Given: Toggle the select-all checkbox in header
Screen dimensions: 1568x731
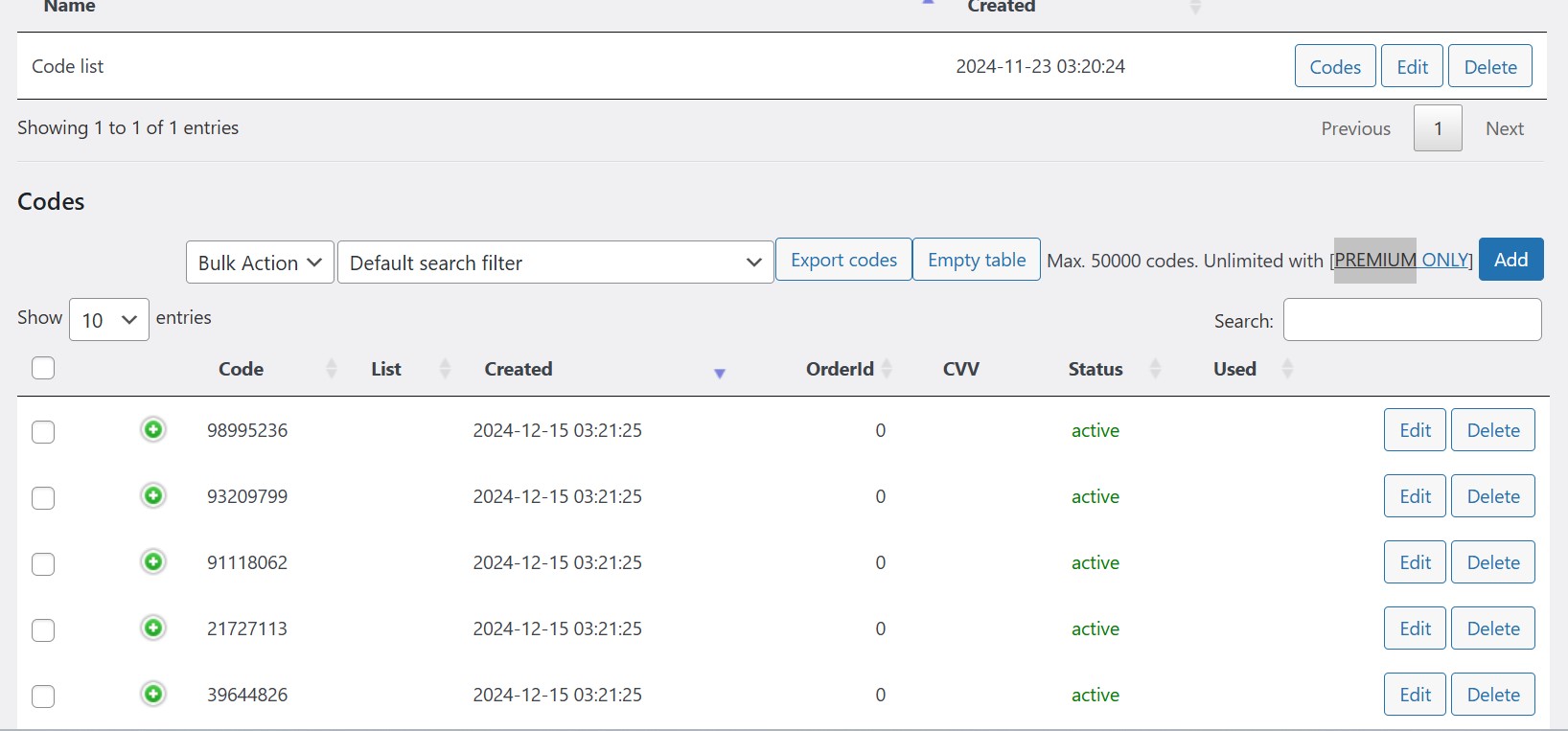Looking at the screenshot, I should pos(43,368).
